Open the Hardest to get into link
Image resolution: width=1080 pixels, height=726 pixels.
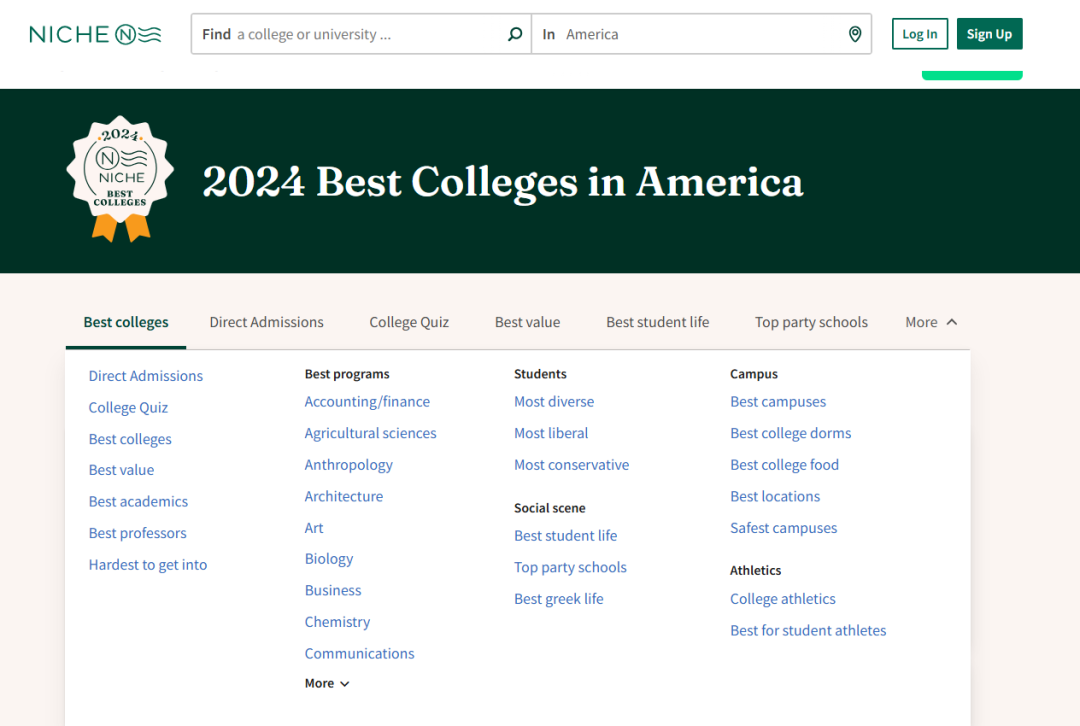click(148, 565)
